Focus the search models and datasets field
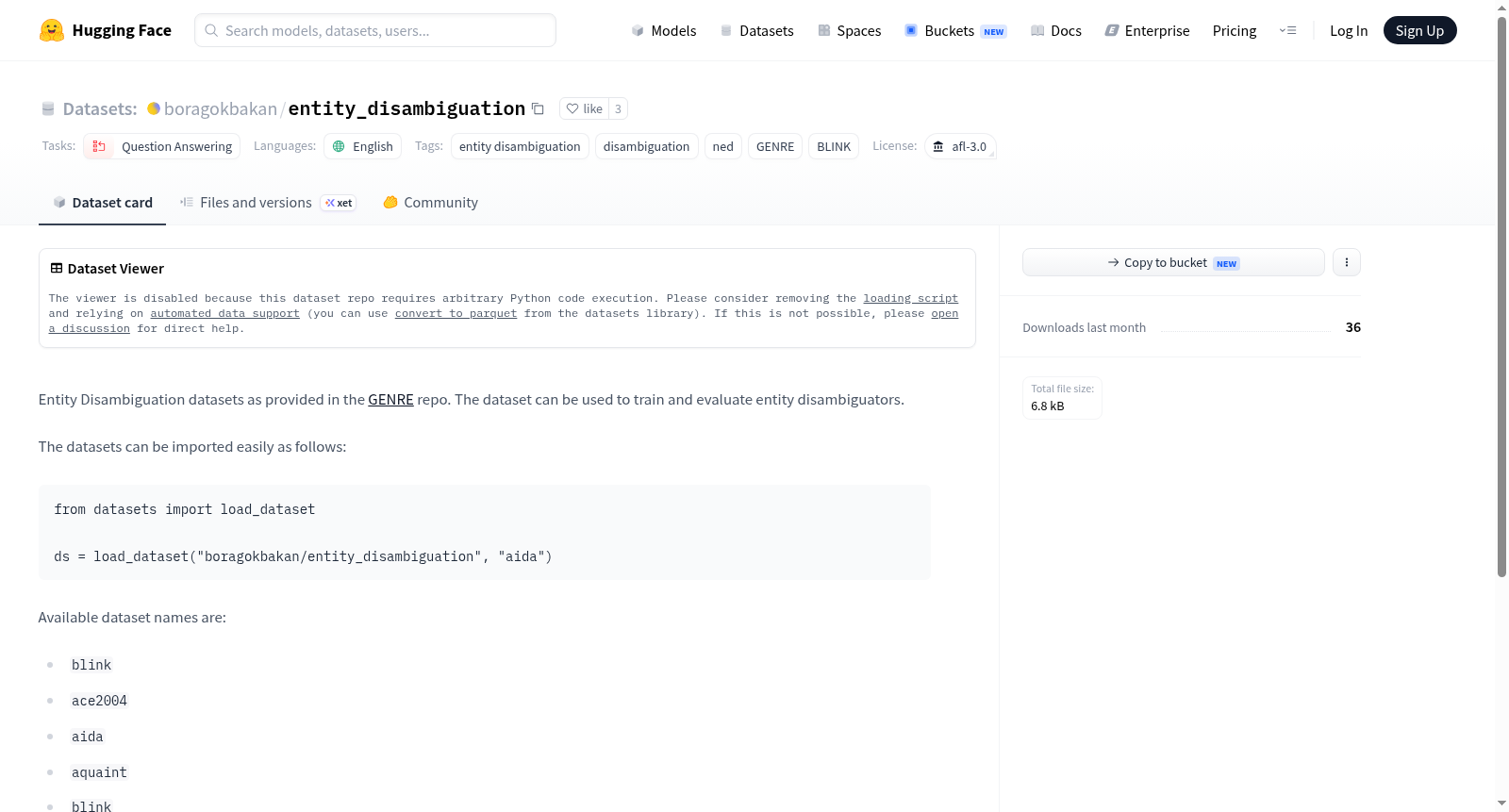The width and height of the screenshot is (1509, 812). [x=375, y=30]
